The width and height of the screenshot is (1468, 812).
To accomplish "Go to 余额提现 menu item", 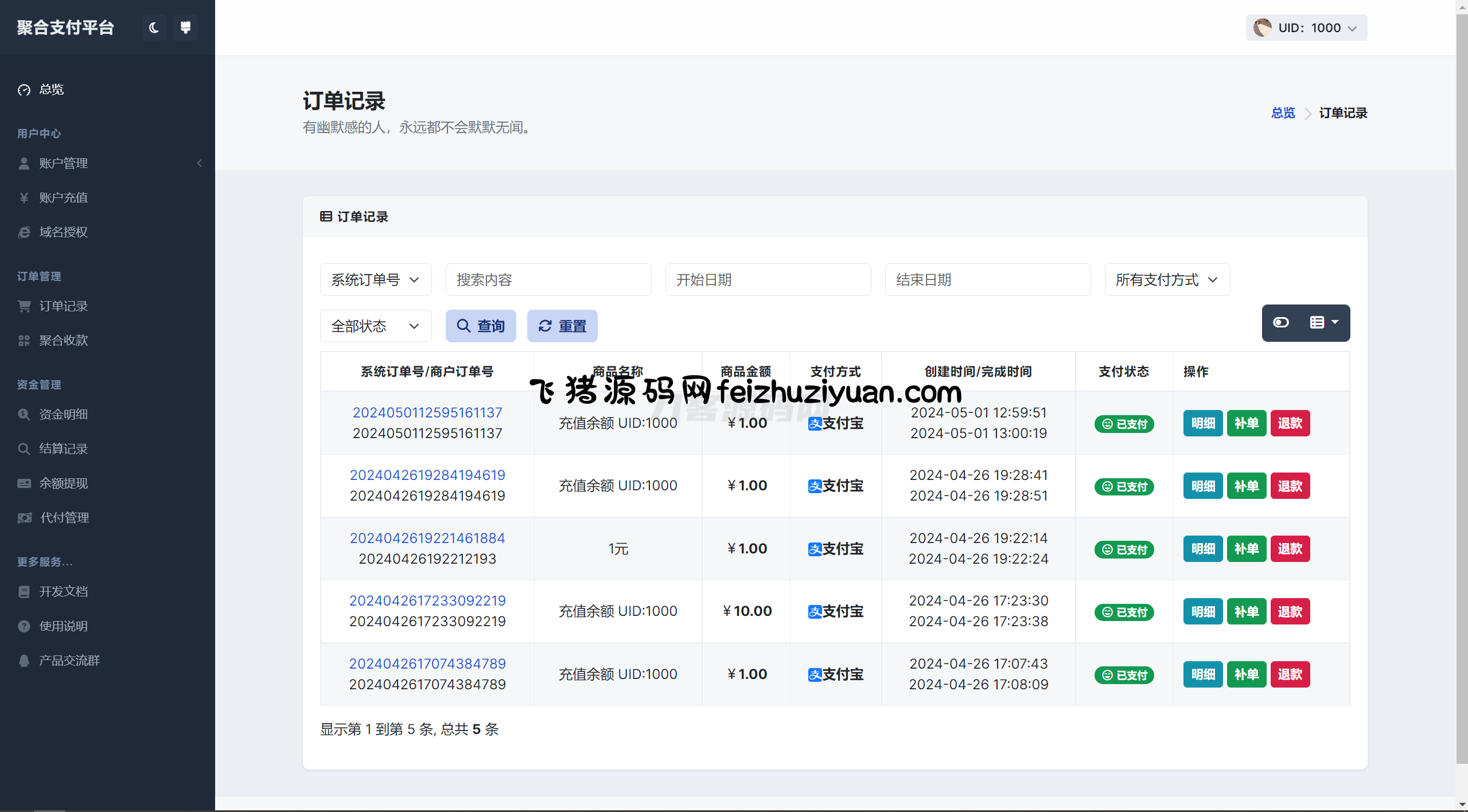I will click(x=63, y=483).
